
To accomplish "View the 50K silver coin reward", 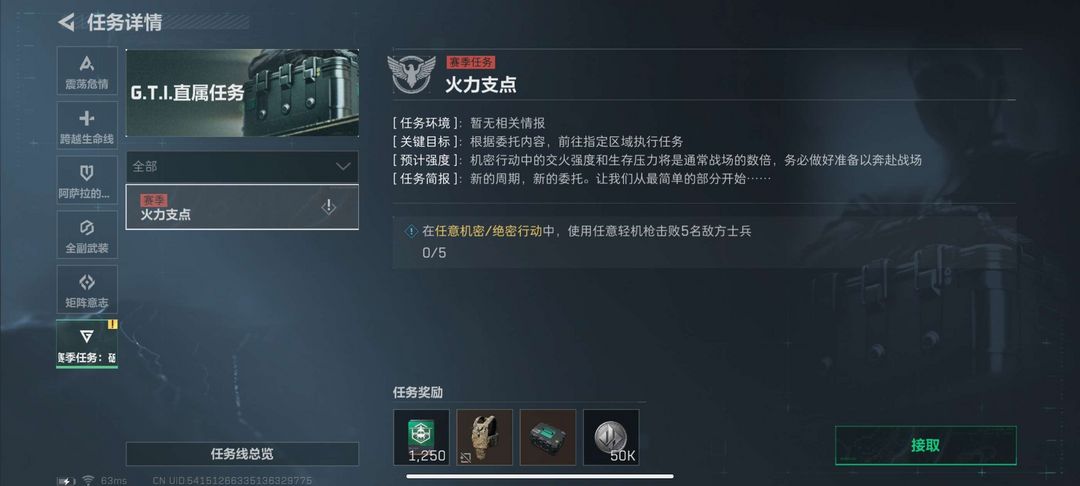I will [612, 437].
